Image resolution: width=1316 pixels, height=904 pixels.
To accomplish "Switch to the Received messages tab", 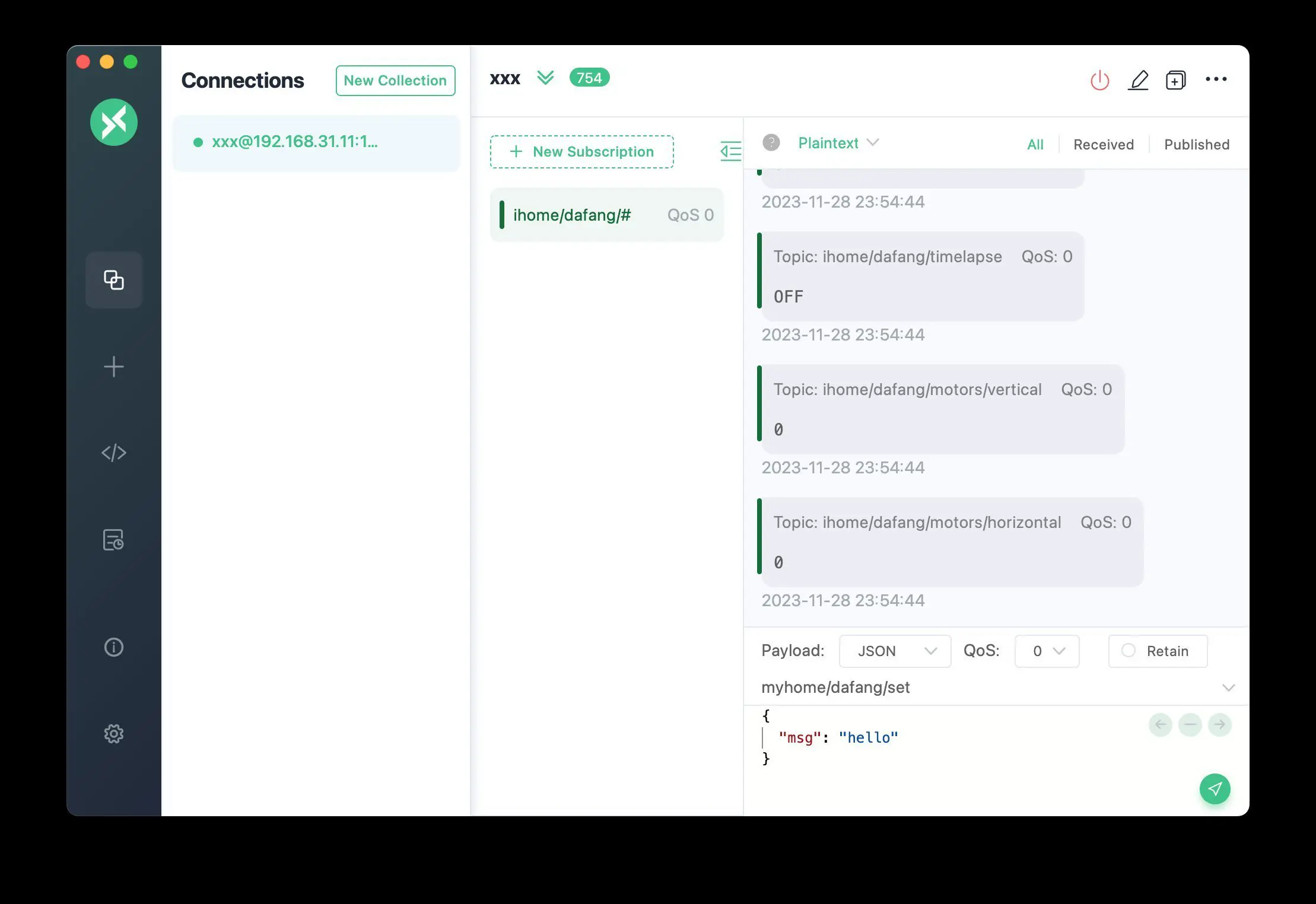I will coord(1103,144).
